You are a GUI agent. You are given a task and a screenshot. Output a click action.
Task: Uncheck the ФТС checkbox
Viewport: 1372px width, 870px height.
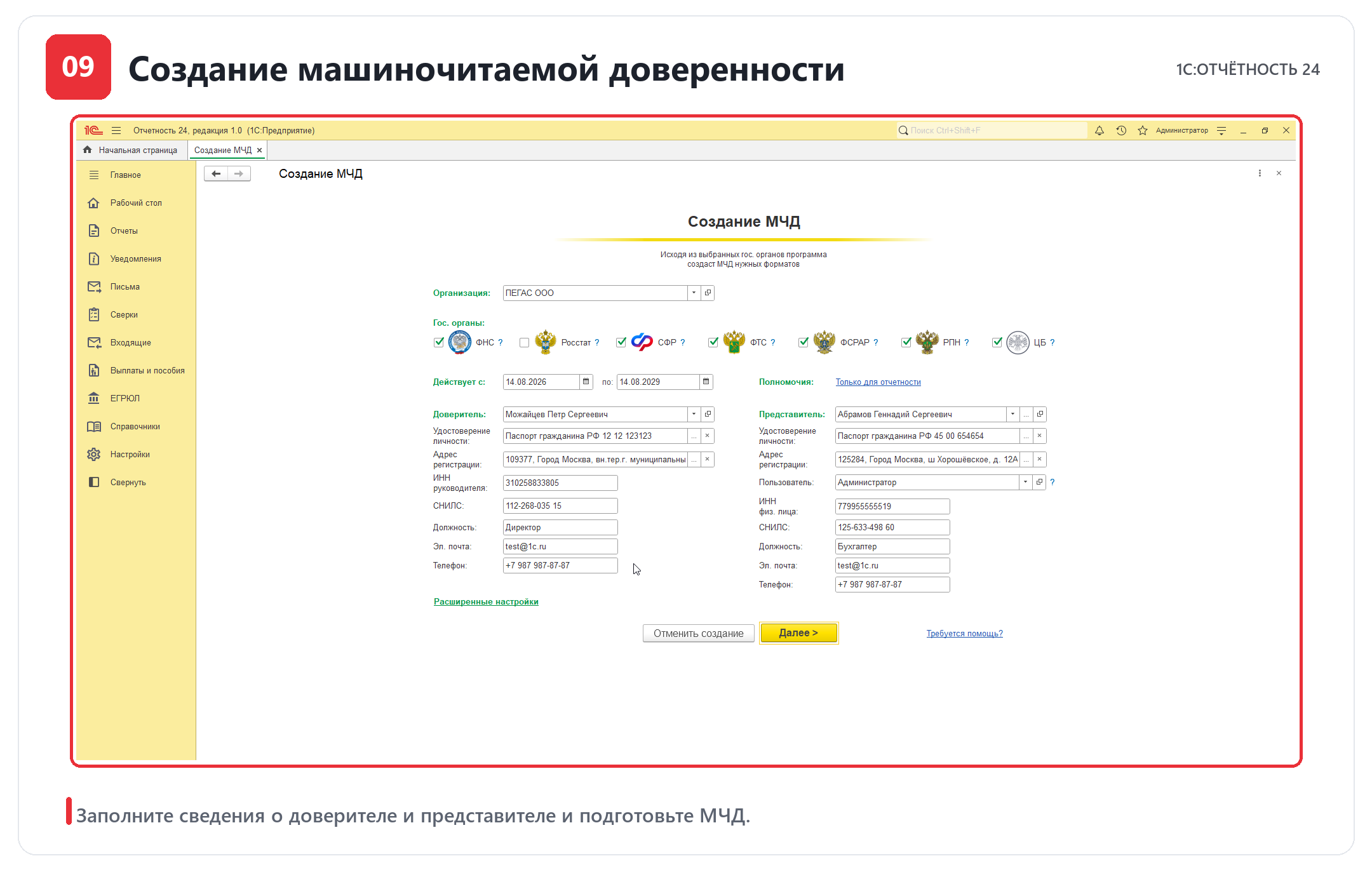713,342
